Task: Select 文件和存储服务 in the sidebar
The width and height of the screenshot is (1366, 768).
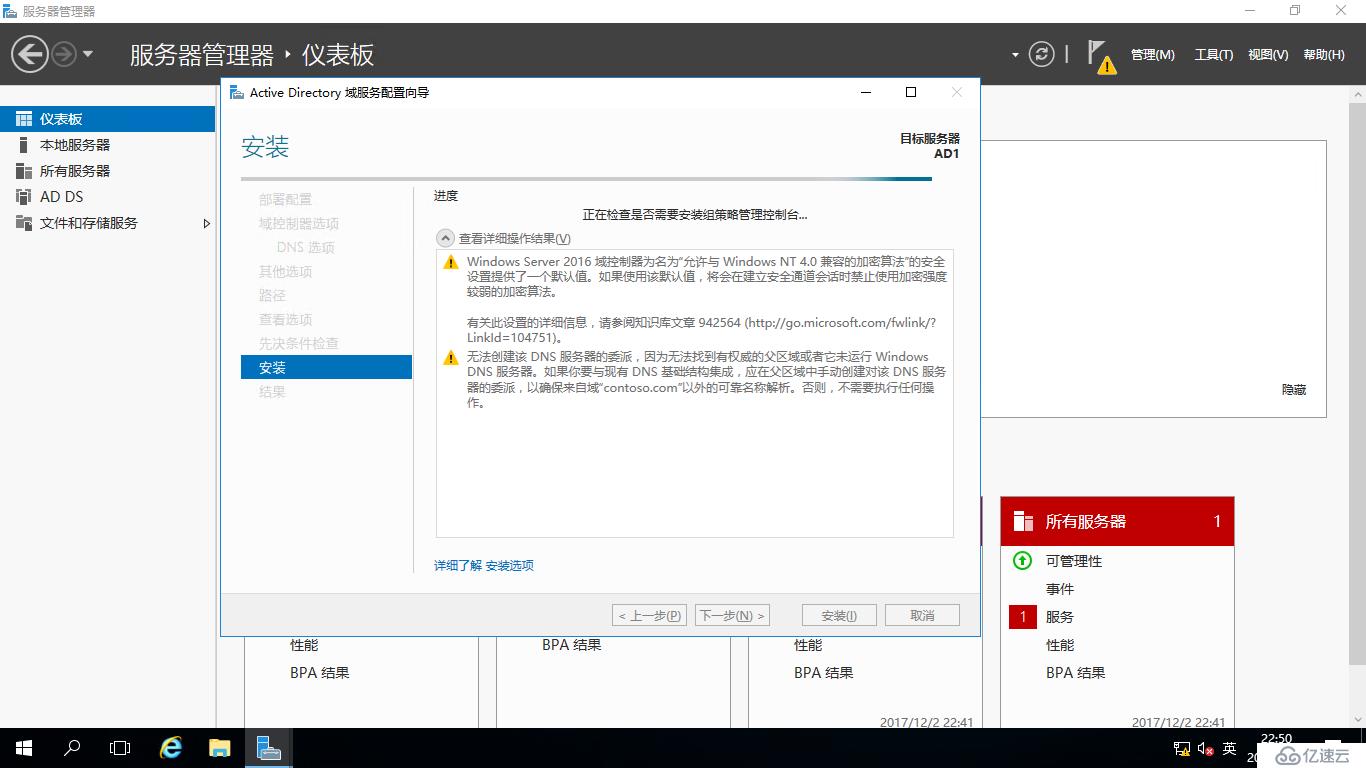Action: (107, 223)
